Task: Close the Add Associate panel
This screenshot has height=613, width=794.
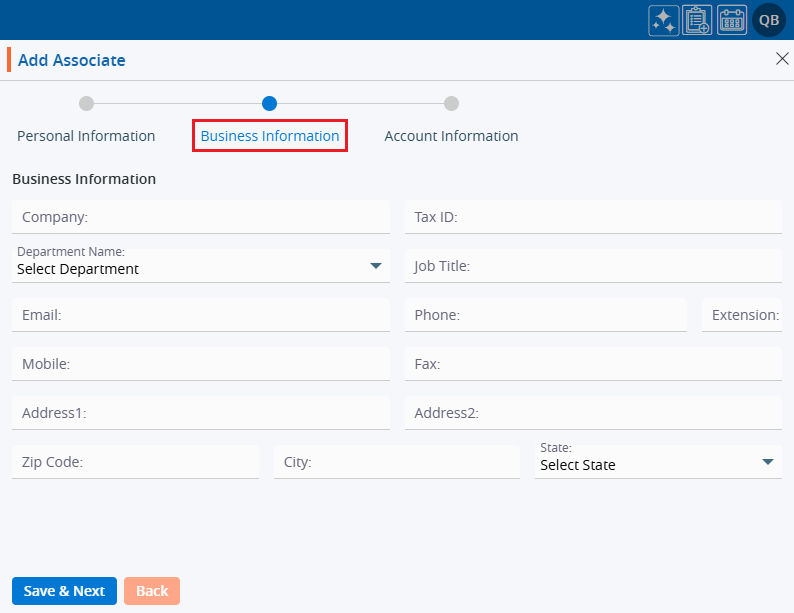Action: (782, 59)
